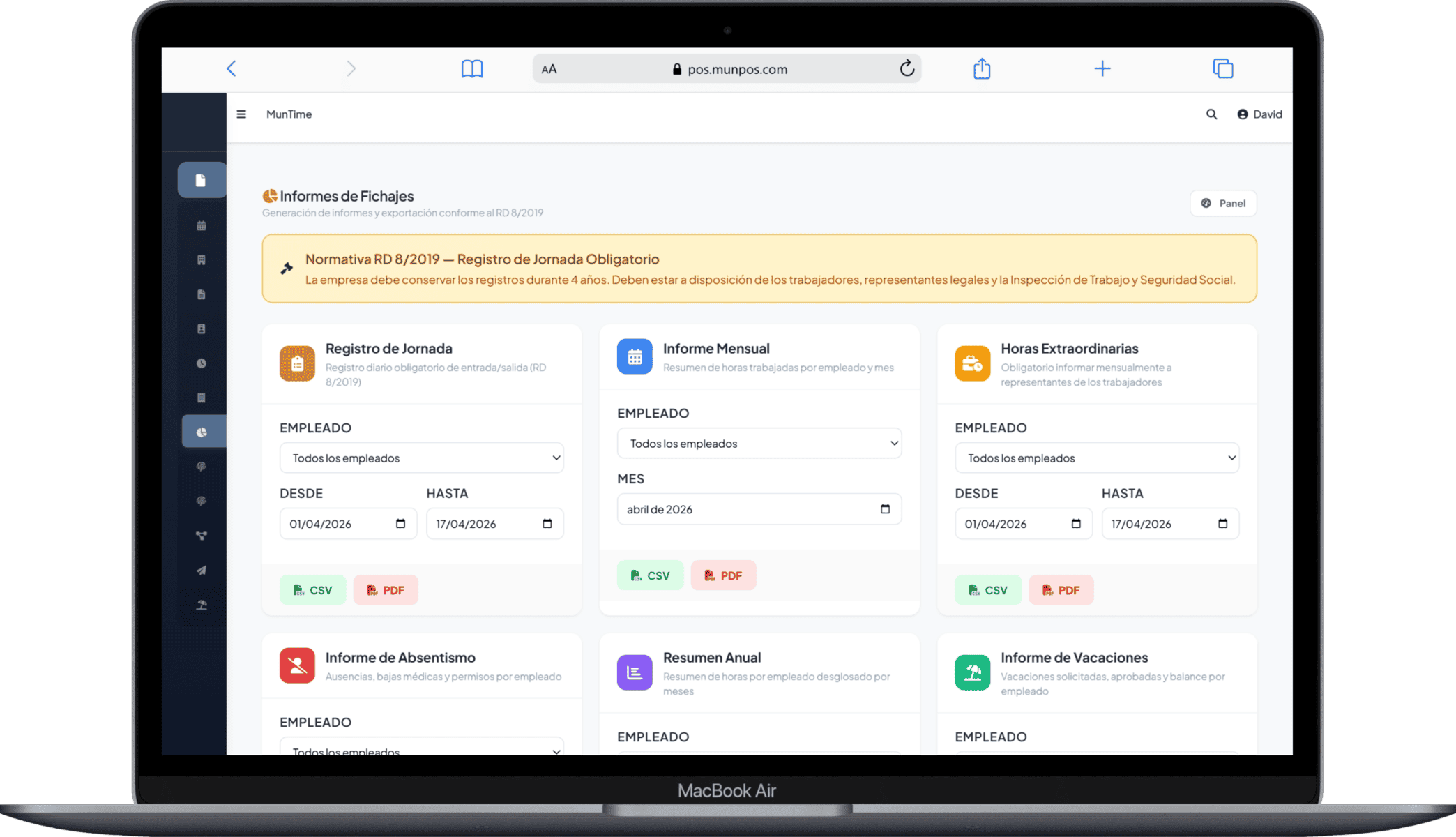Click the AA reader text-size control
This screenshot has height=837, width=1456.
(x=549, y=69)
